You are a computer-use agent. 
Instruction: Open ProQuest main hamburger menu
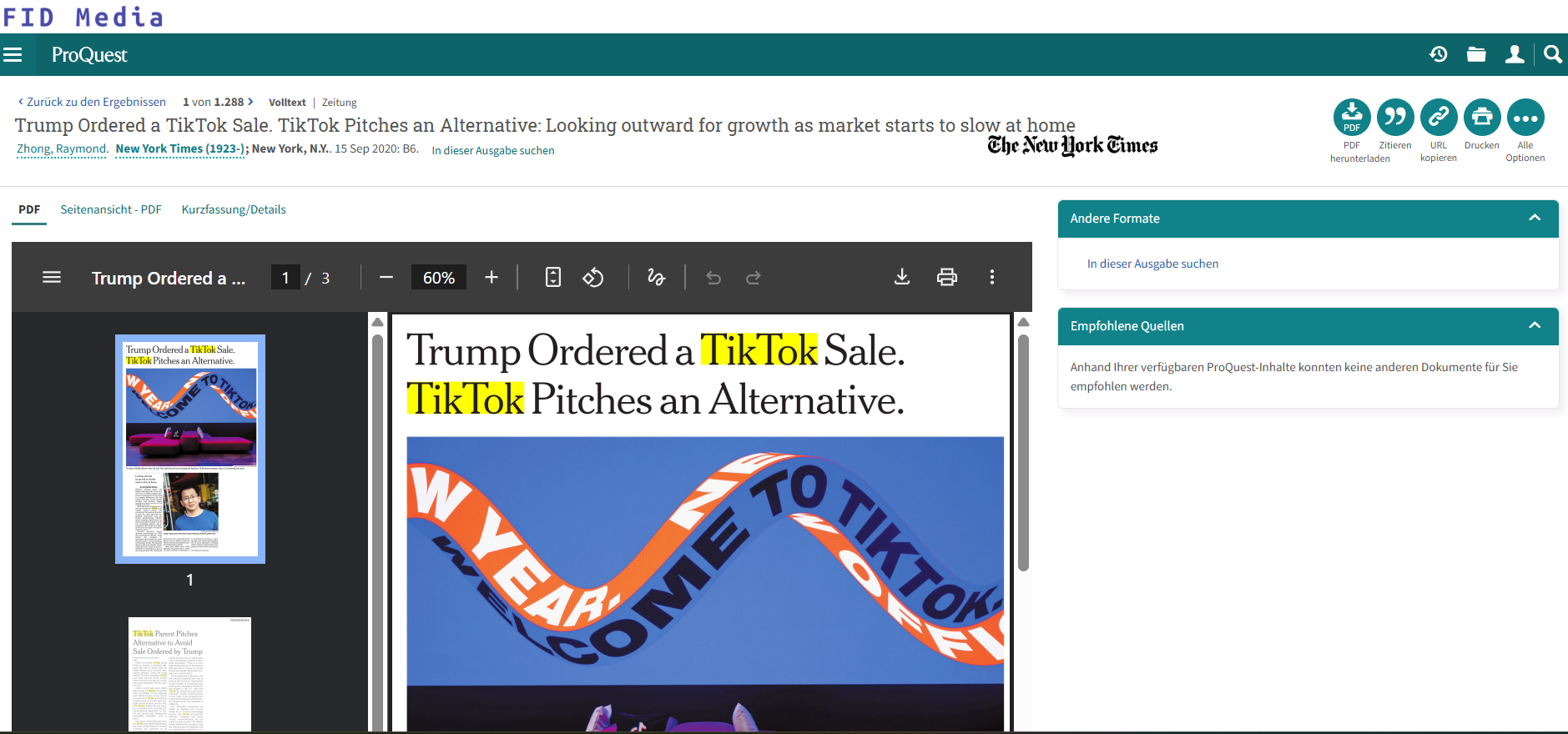[x=13, y=55]
